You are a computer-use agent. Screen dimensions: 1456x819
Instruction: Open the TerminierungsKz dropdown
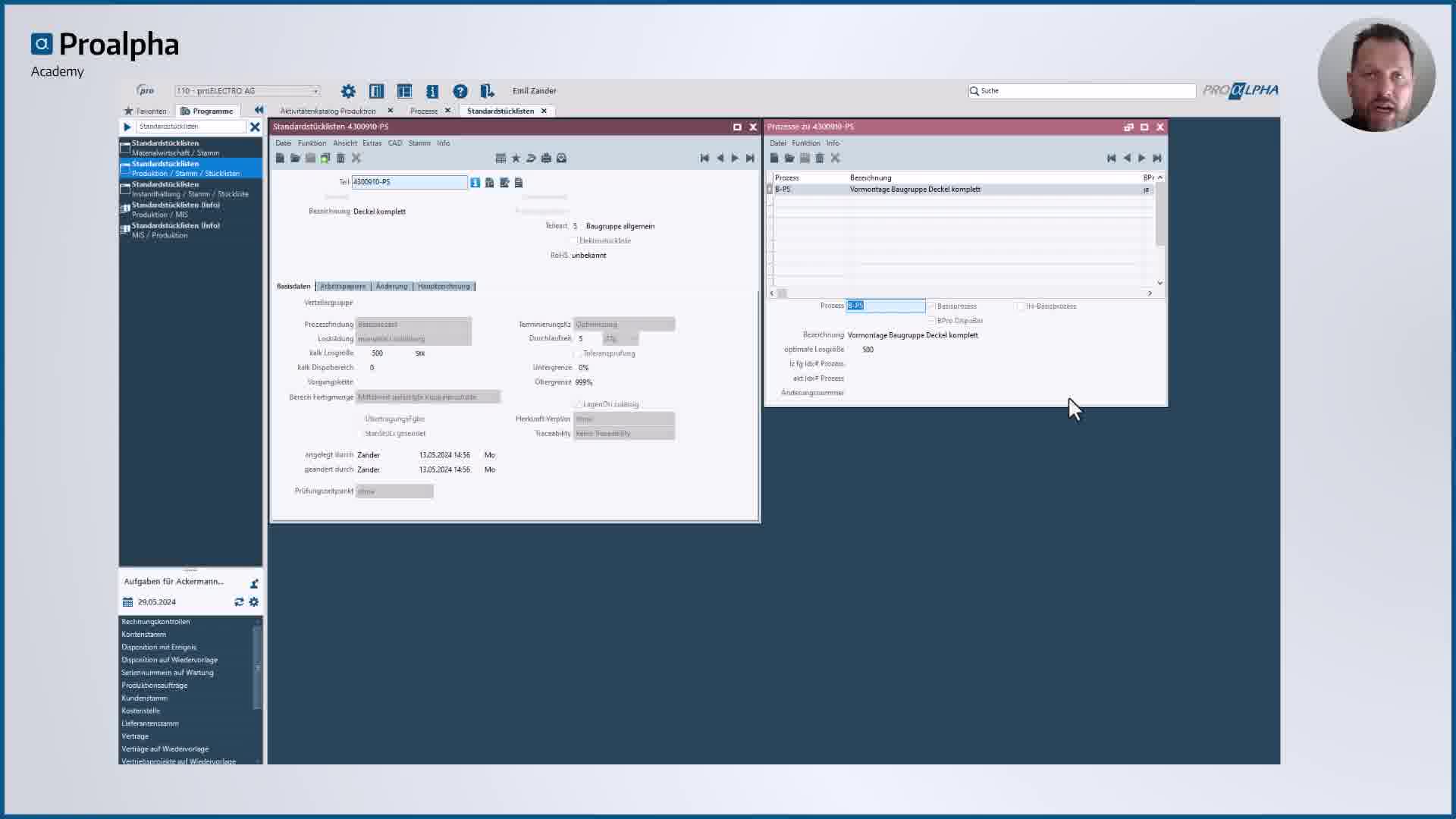click(624, 324)
